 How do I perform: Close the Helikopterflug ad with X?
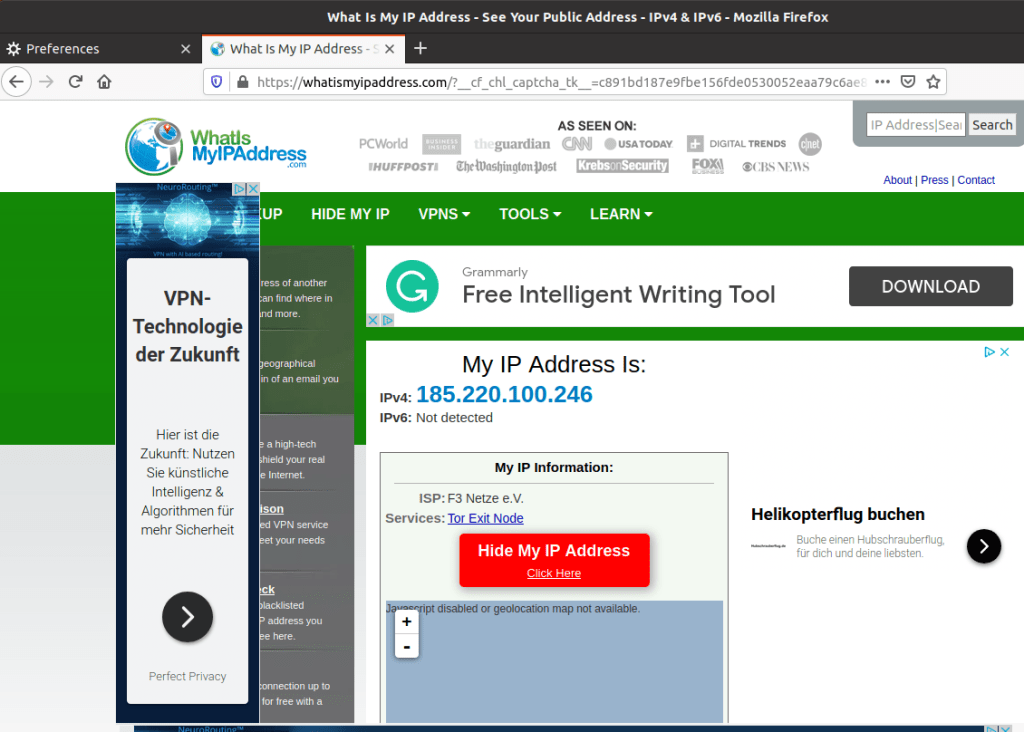click(1004, 352)
